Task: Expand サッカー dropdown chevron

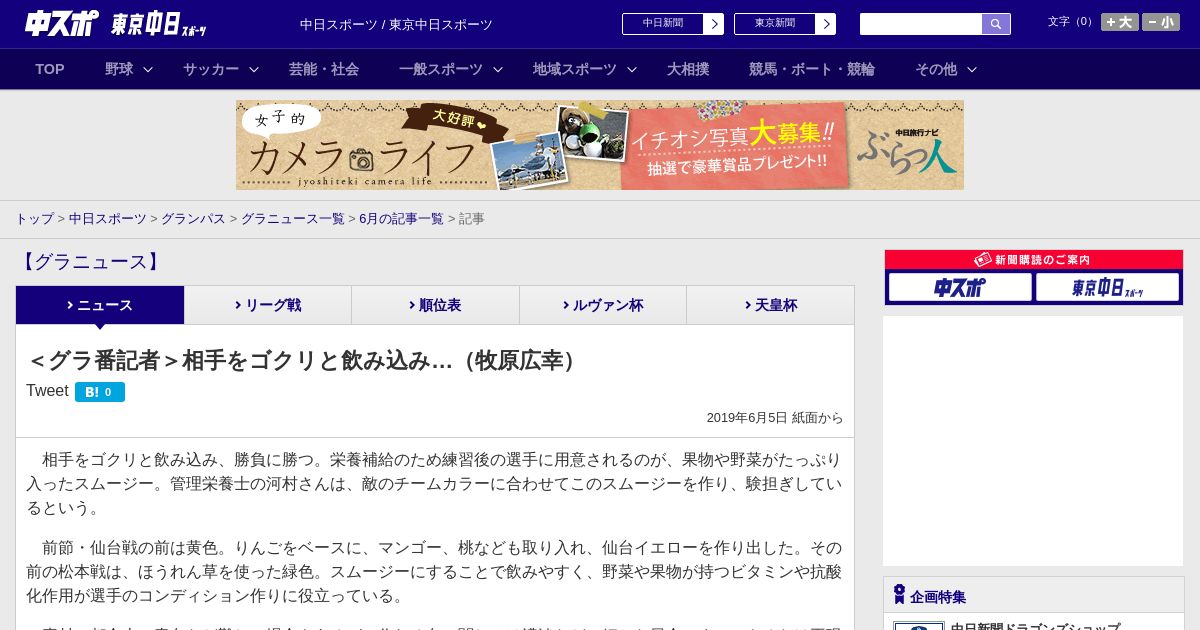Action: pos(254,69)
